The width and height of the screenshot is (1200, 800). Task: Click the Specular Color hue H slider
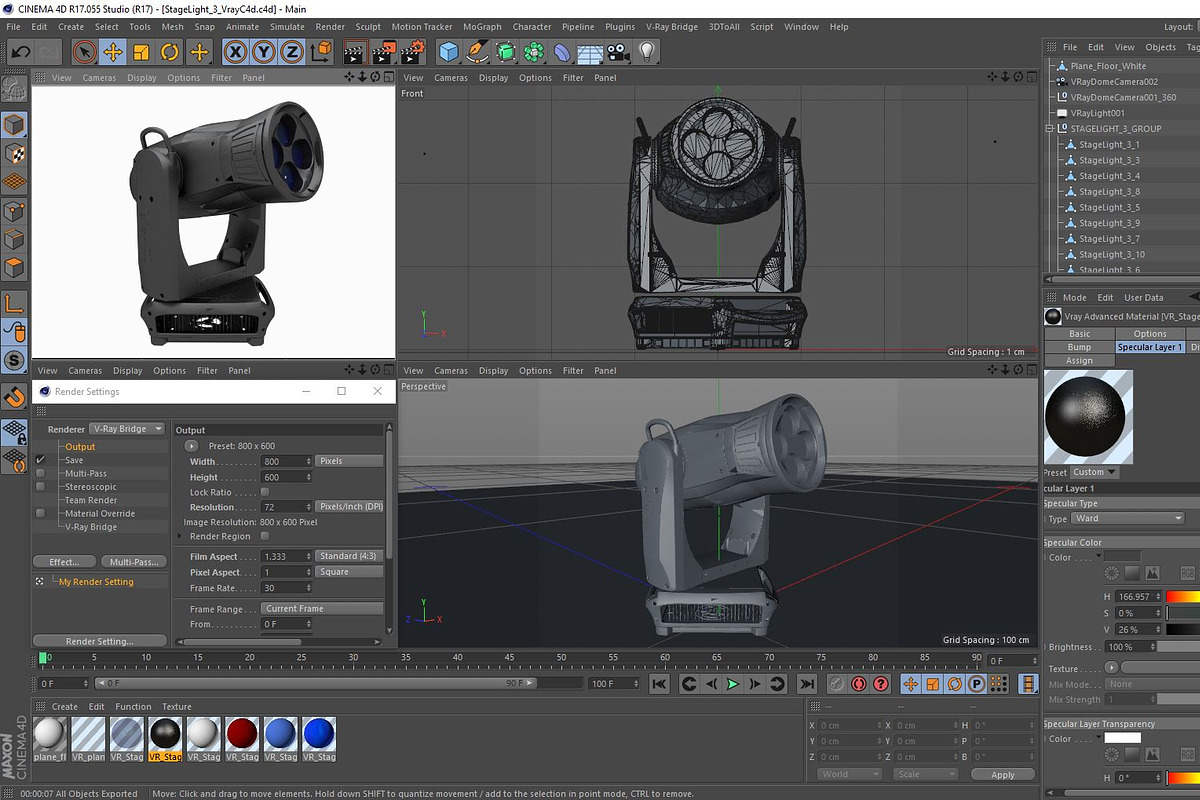(1184, 597)
